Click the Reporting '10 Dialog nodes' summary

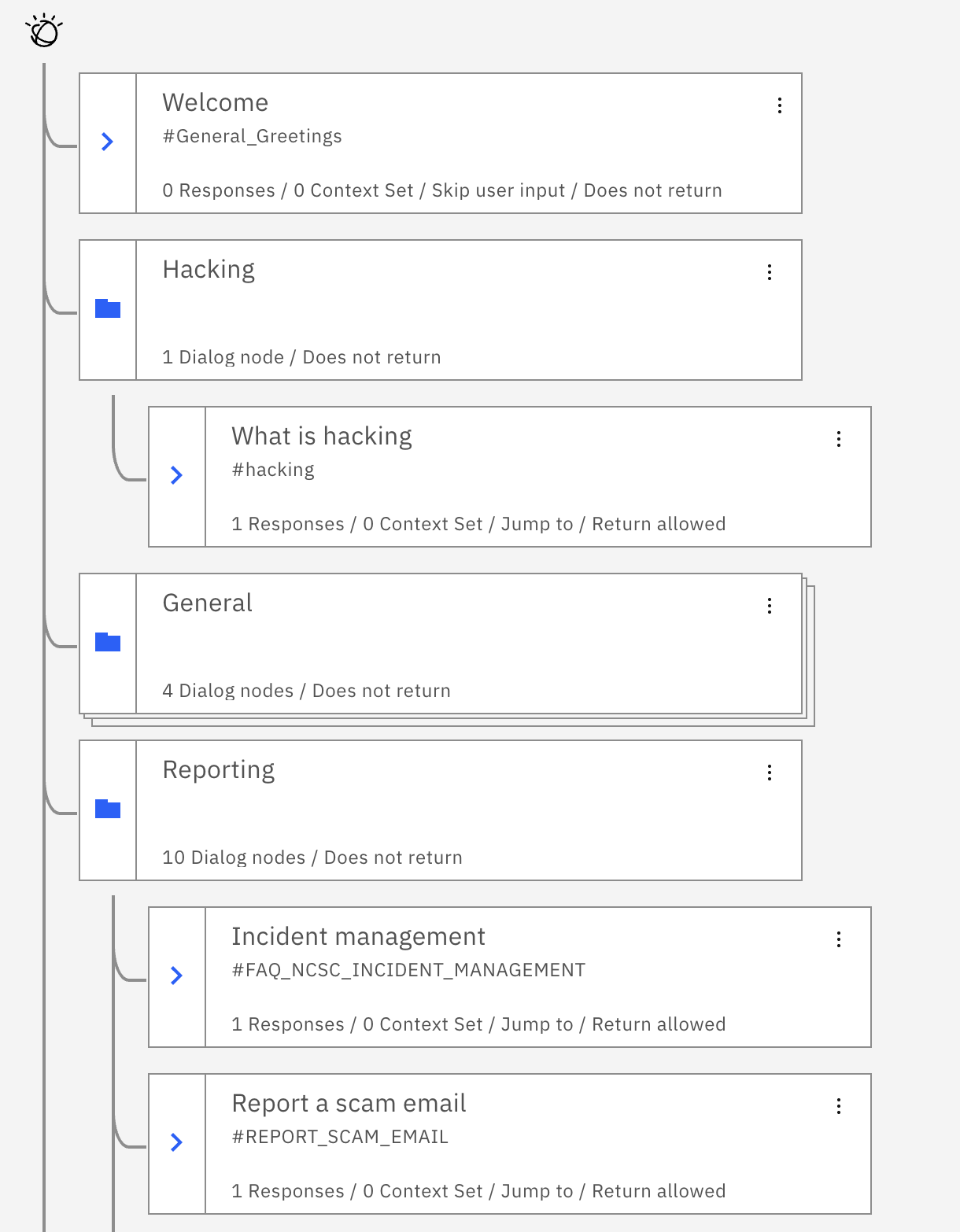click(234, 858)
